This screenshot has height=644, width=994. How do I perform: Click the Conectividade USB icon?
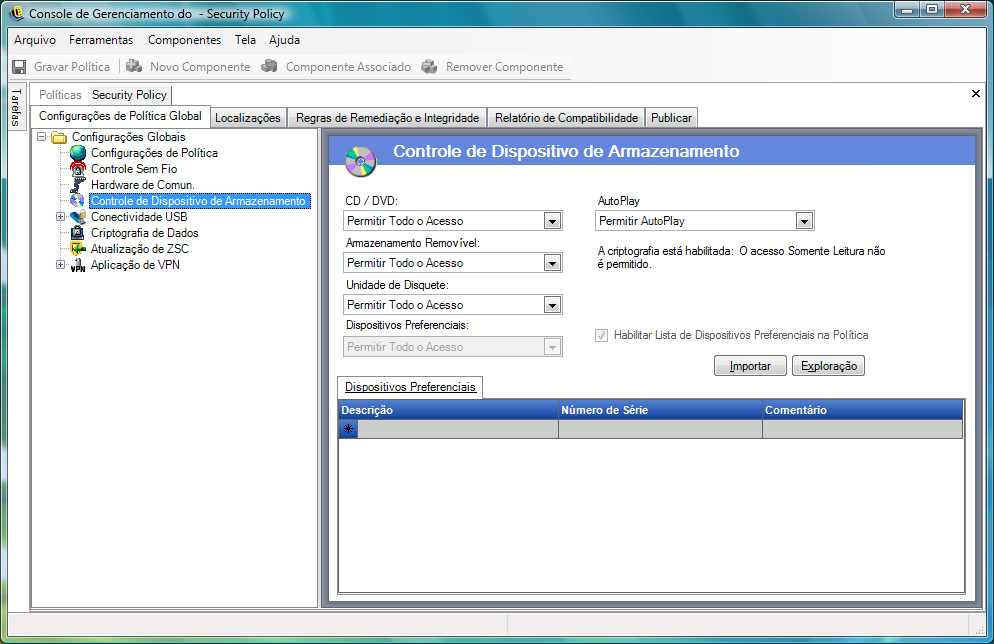[x=78, y=217]
